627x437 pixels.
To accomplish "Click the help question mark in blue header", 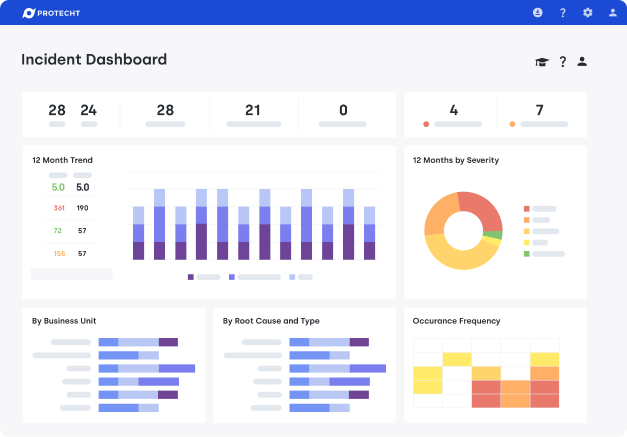I will pyautogui.click(x=563, y=13).
